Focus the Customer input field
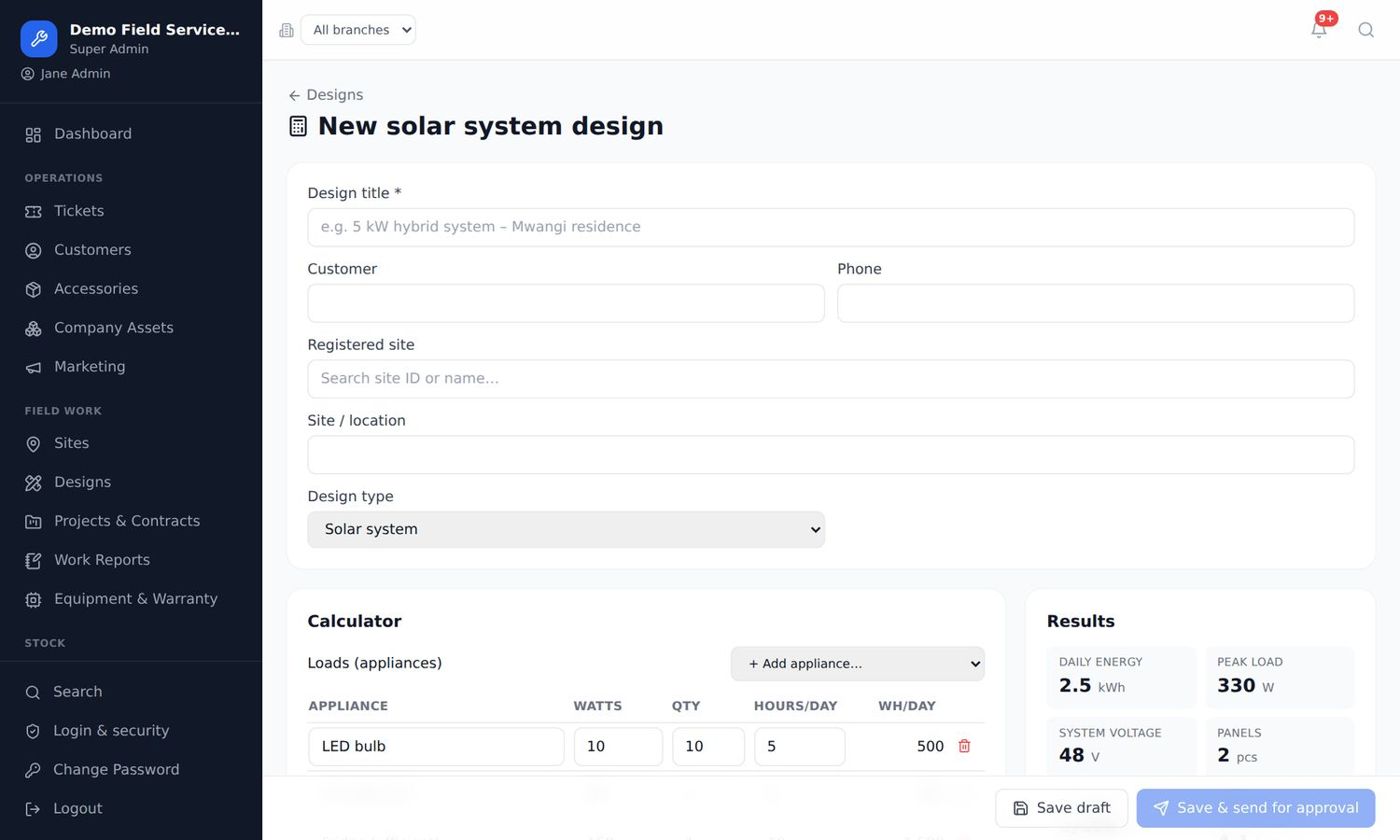The width and height of the screenshot is (1400, 840). [566, 303]
